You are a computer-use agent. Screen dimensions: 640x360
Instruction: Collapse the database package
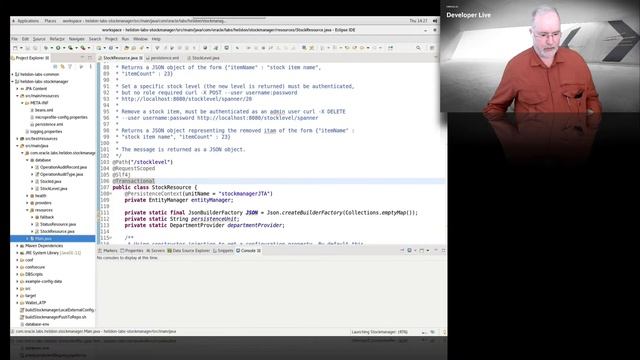click(x=27, y=160)
